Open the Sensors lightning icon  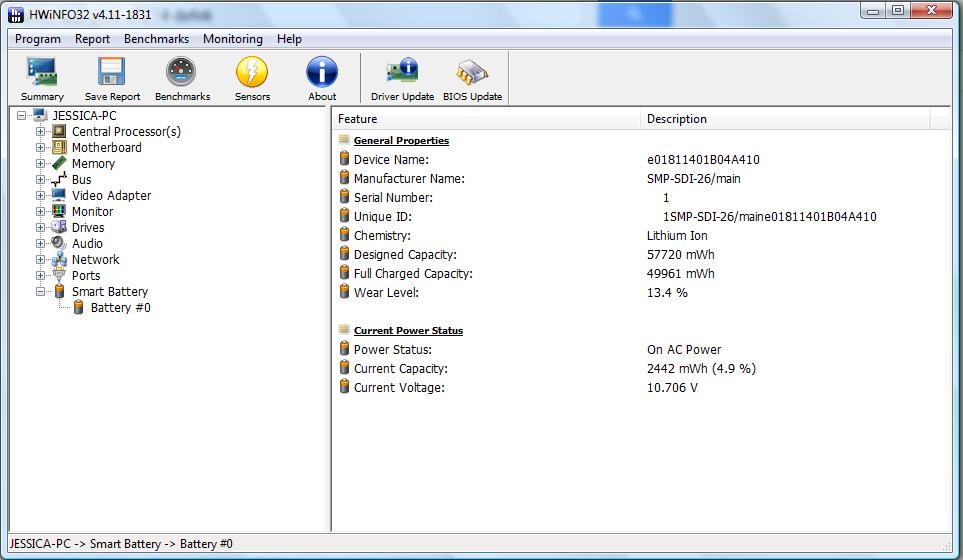252,79
